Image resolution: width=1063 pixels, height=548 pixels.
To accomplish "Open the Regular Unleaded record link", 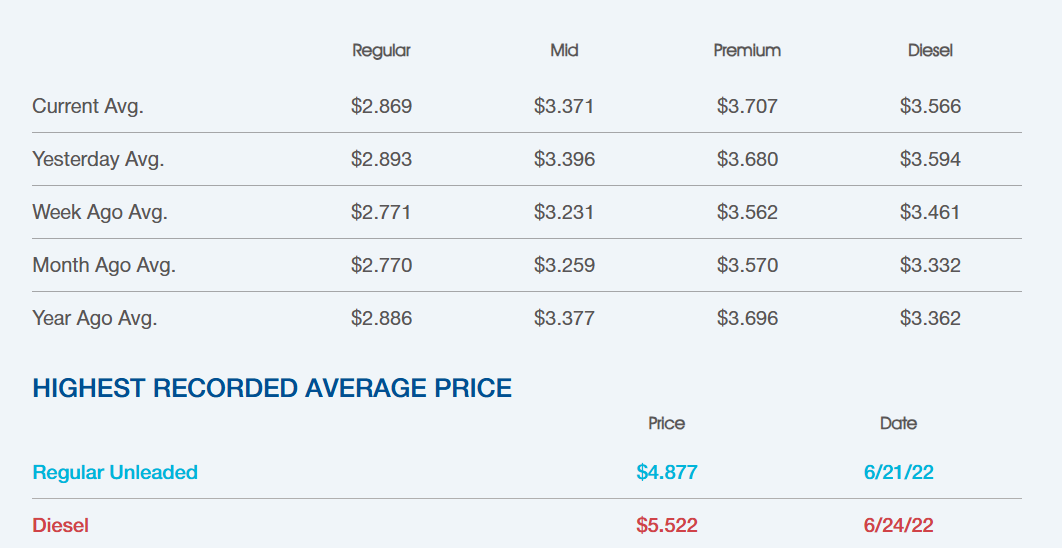I will 115,472.
